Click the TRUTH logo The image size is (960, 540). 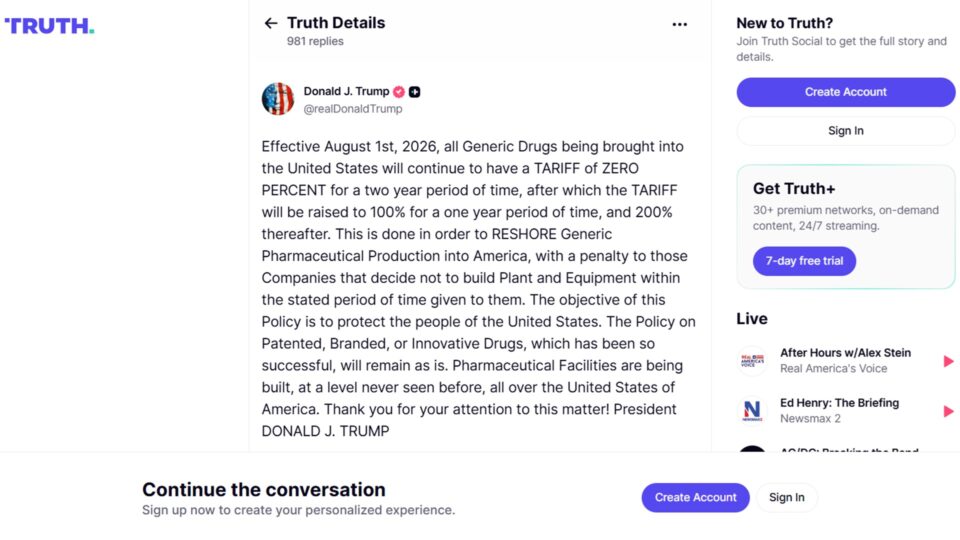(x=49, y=26)
